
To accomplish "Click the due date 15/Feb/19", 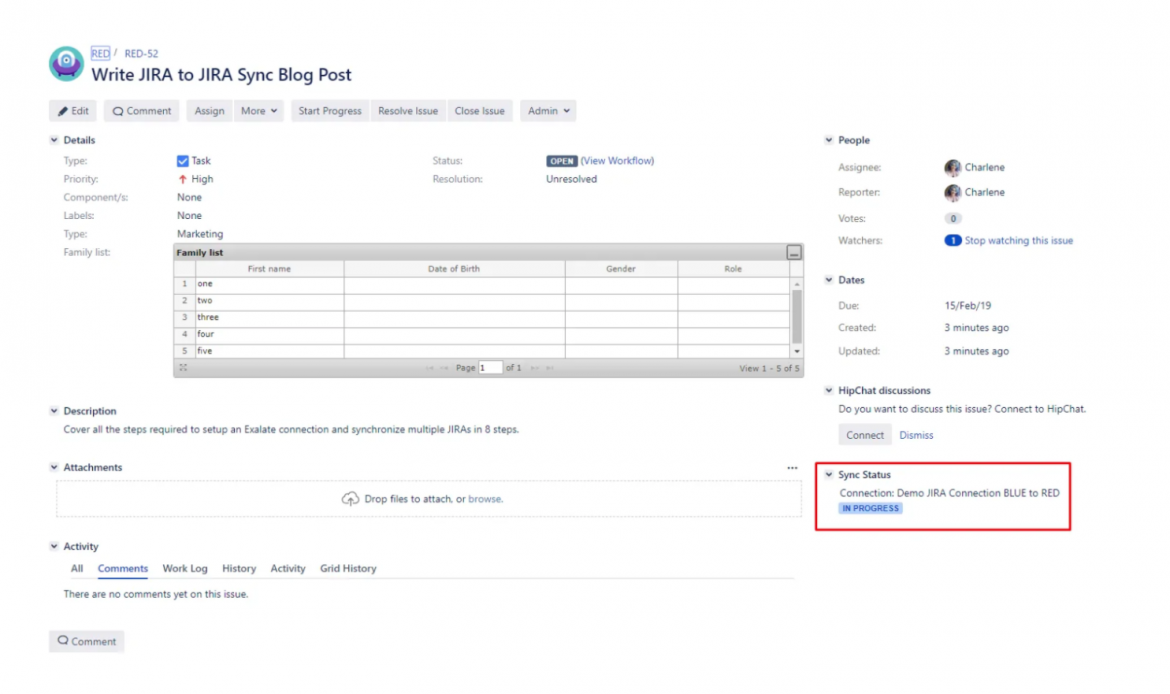I will [968, 306].
